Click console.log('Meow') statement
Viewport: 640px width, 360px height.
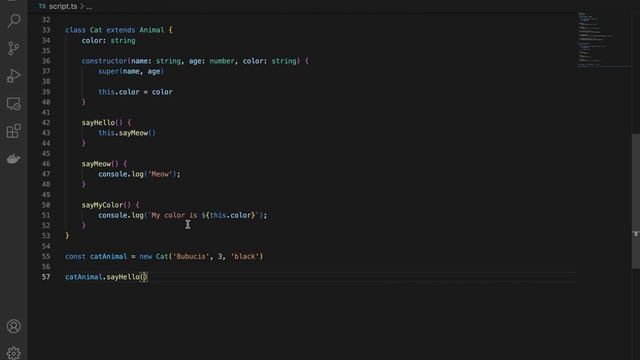click(x=139, y=174)
